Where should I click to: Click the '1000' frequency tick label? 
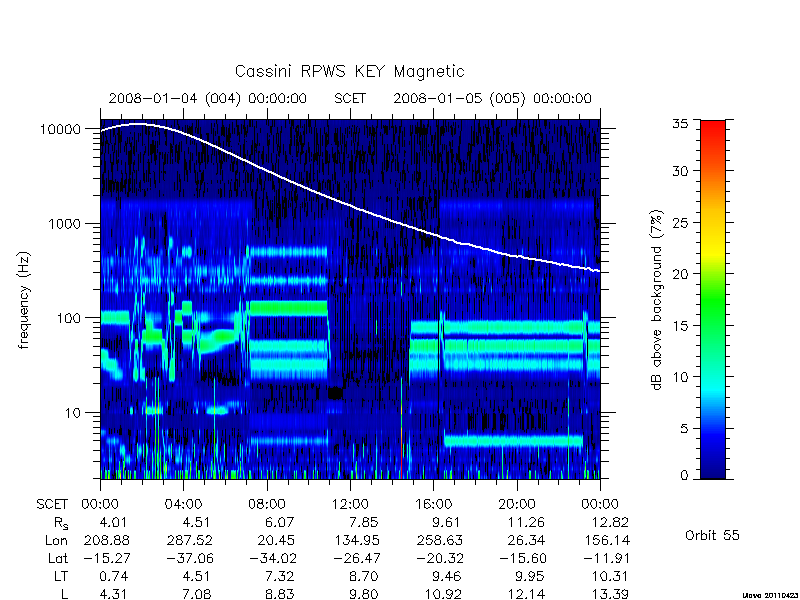point(64,224)
